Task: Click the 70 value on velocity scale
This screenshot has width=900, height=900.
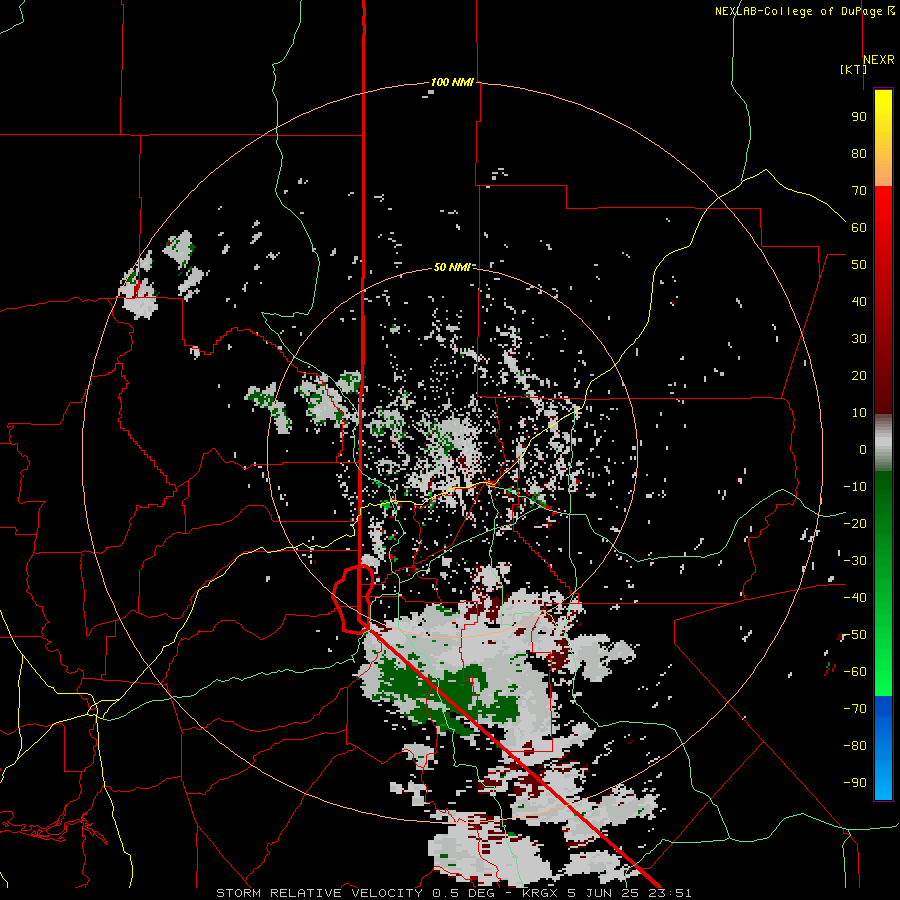Action: (859, 191)
